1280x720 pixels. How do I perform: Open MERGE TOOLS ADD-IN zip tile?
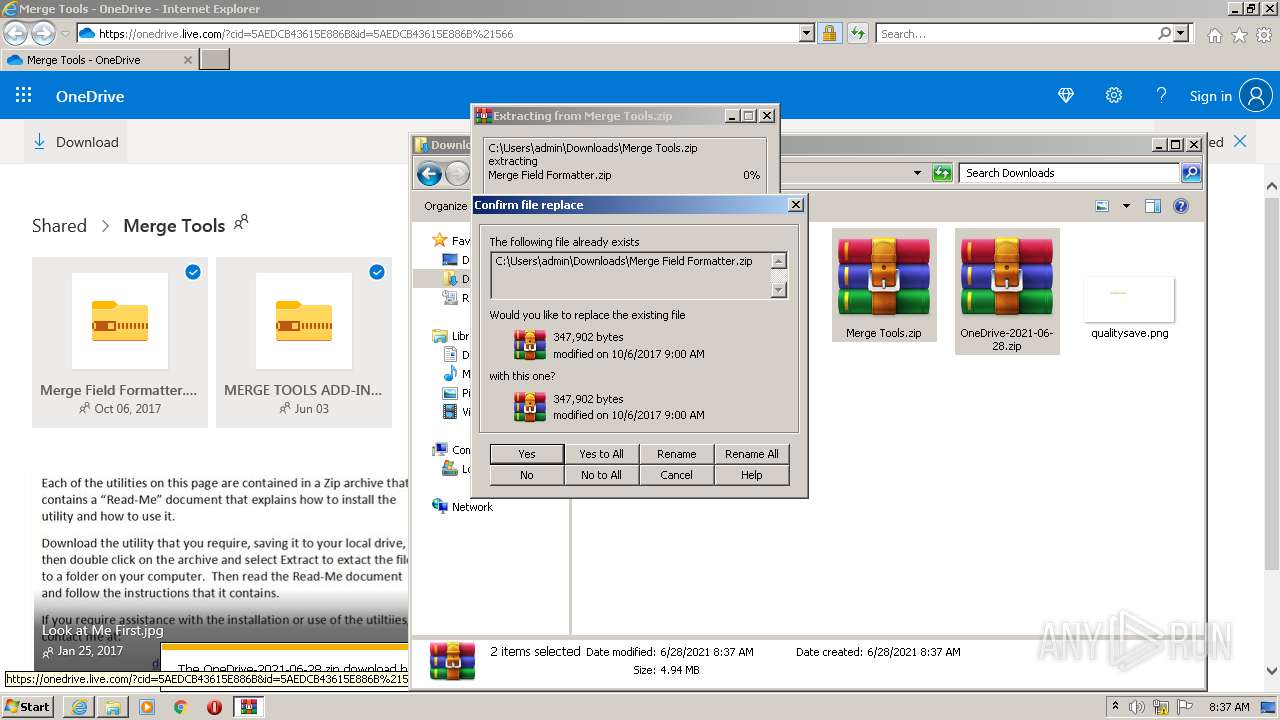click(304, 342)
